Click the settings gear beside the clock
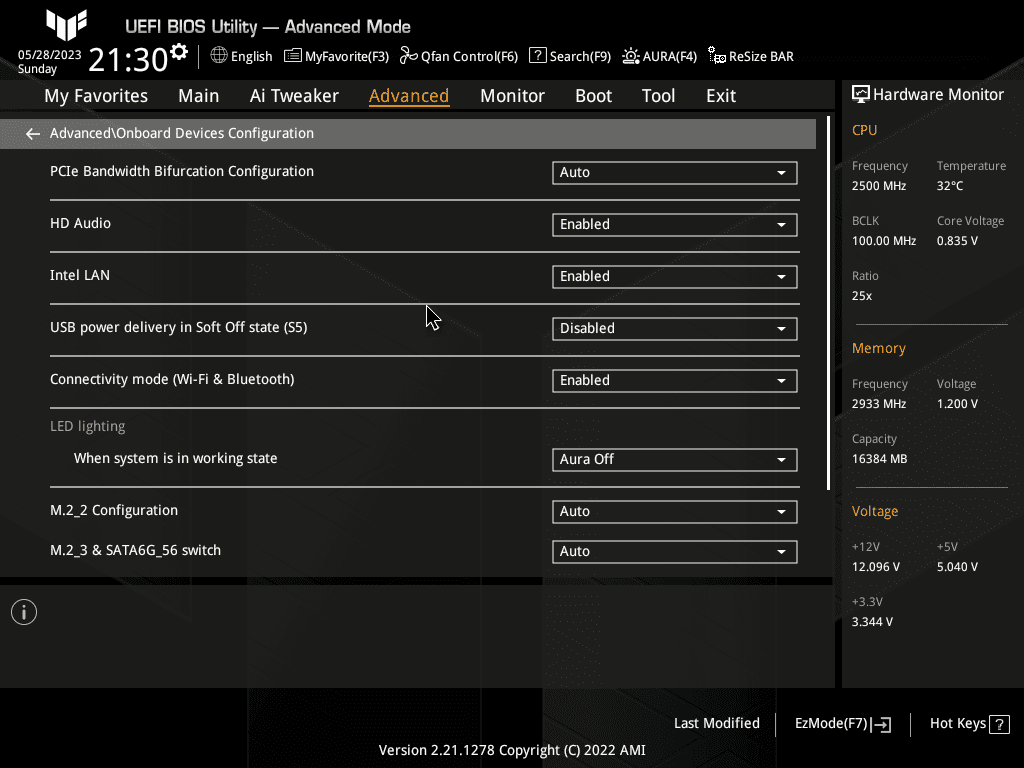 (x=179, y=51)
